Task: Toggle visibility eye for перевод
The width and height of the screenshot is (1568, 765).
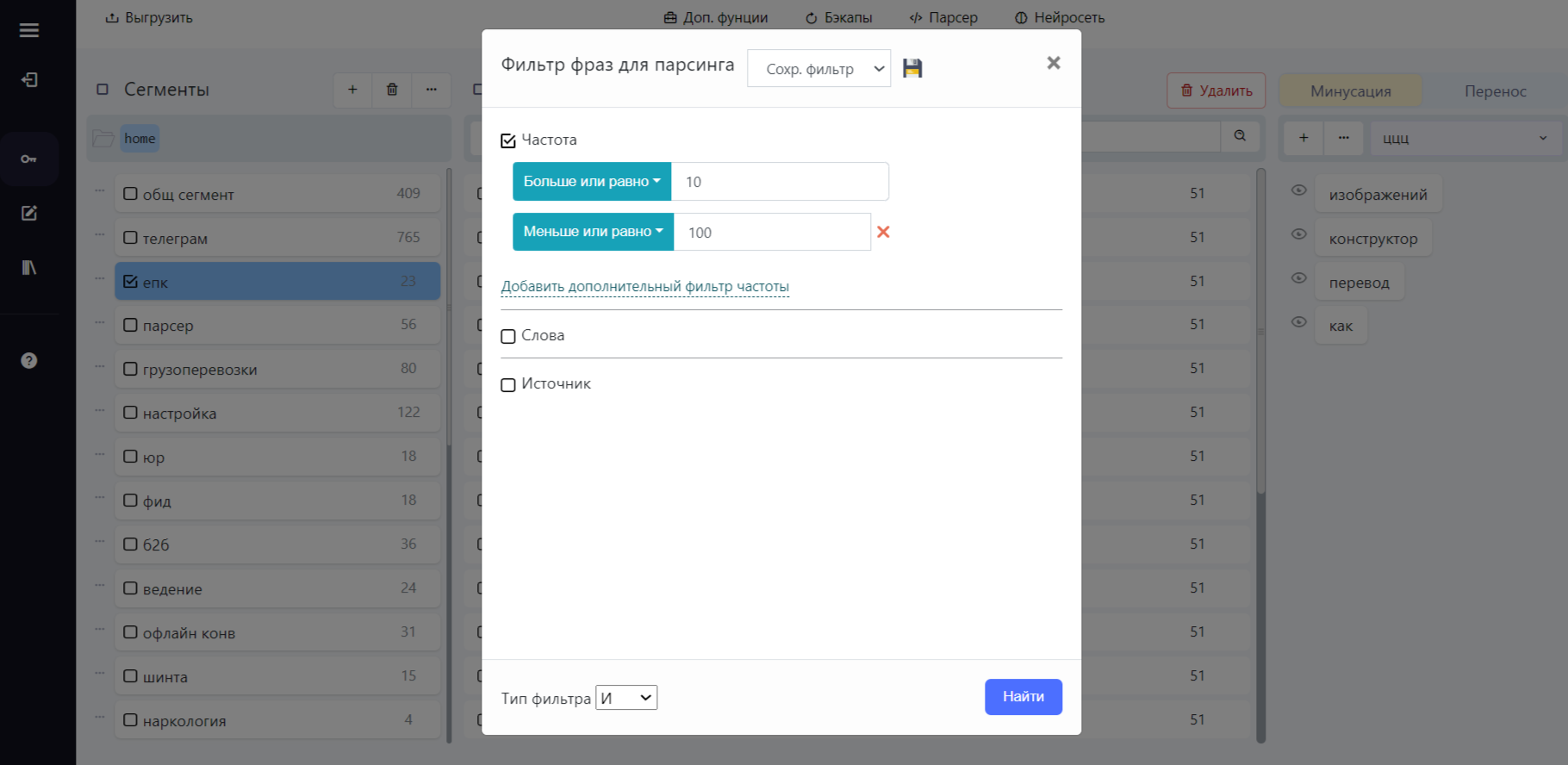Action: point(1299,278)
